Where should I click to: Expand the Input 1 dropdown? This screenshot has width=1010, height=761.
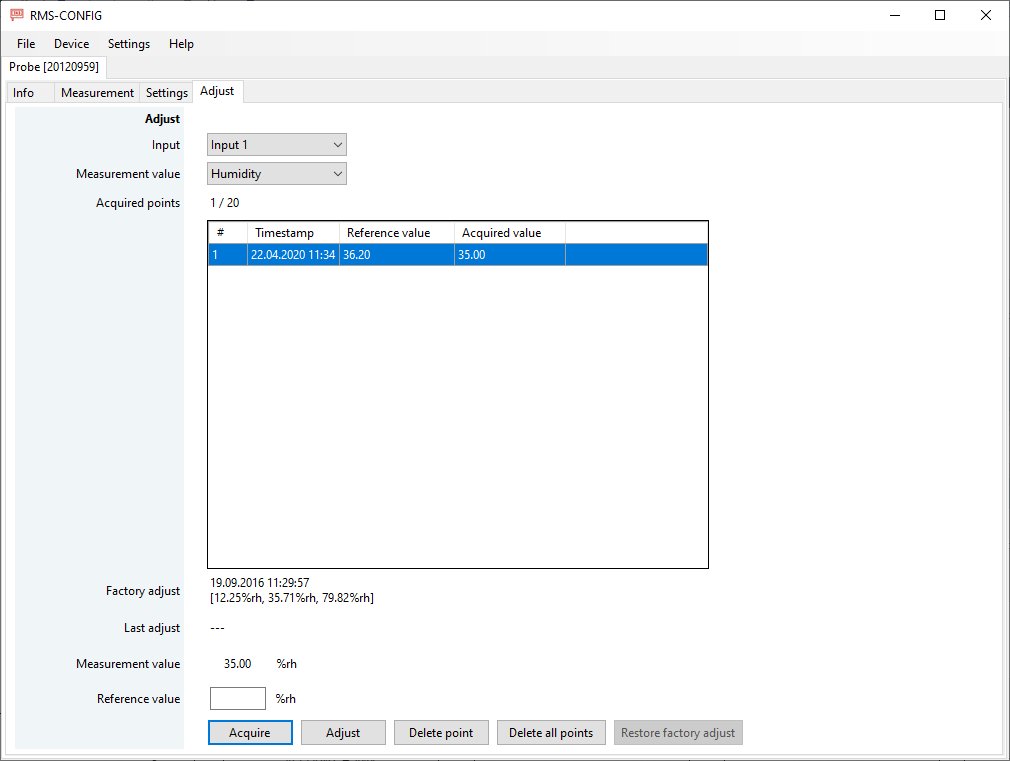pyautogui.click(x=277, y=145)
